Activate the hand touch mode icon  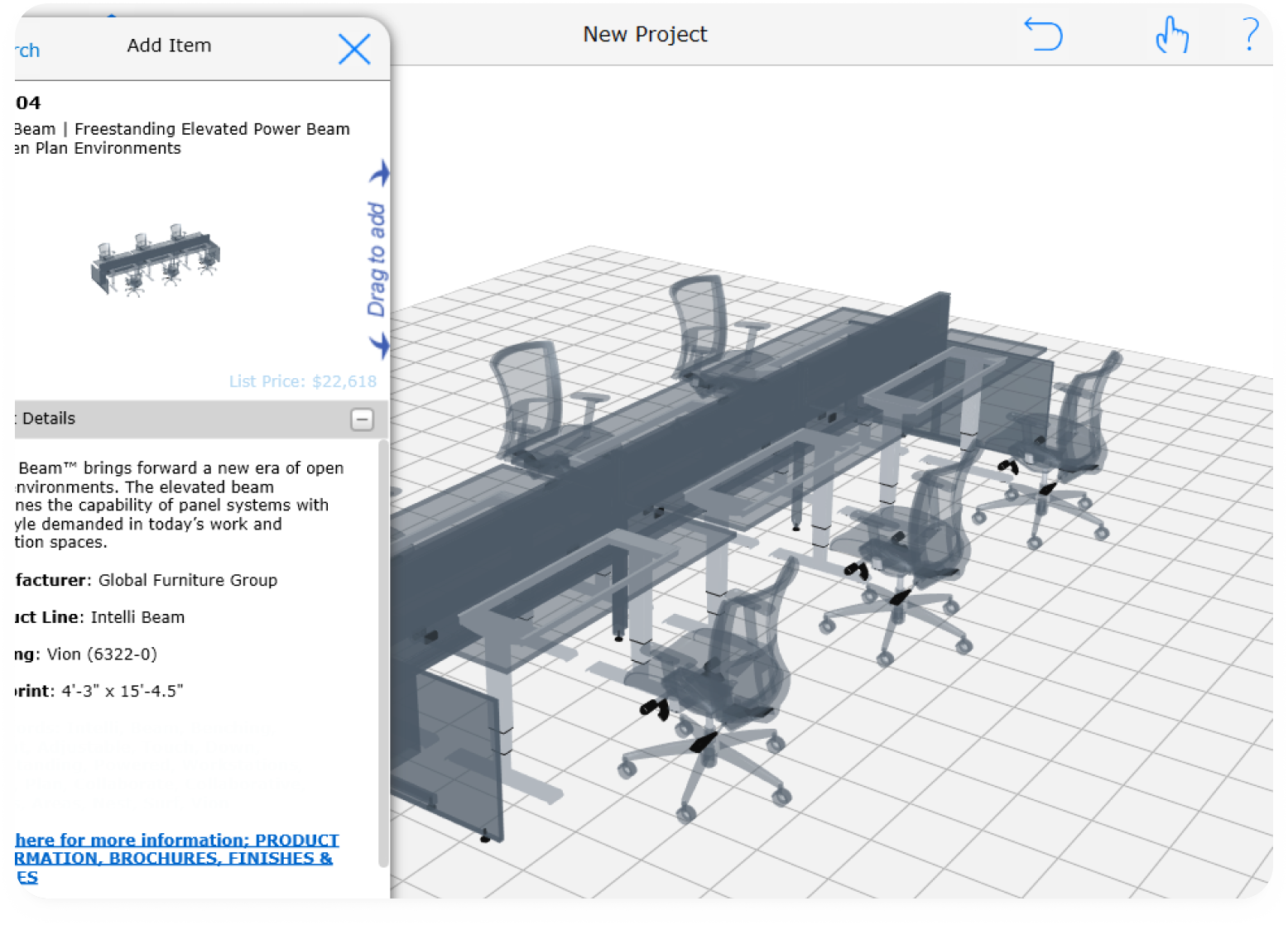1171,35
